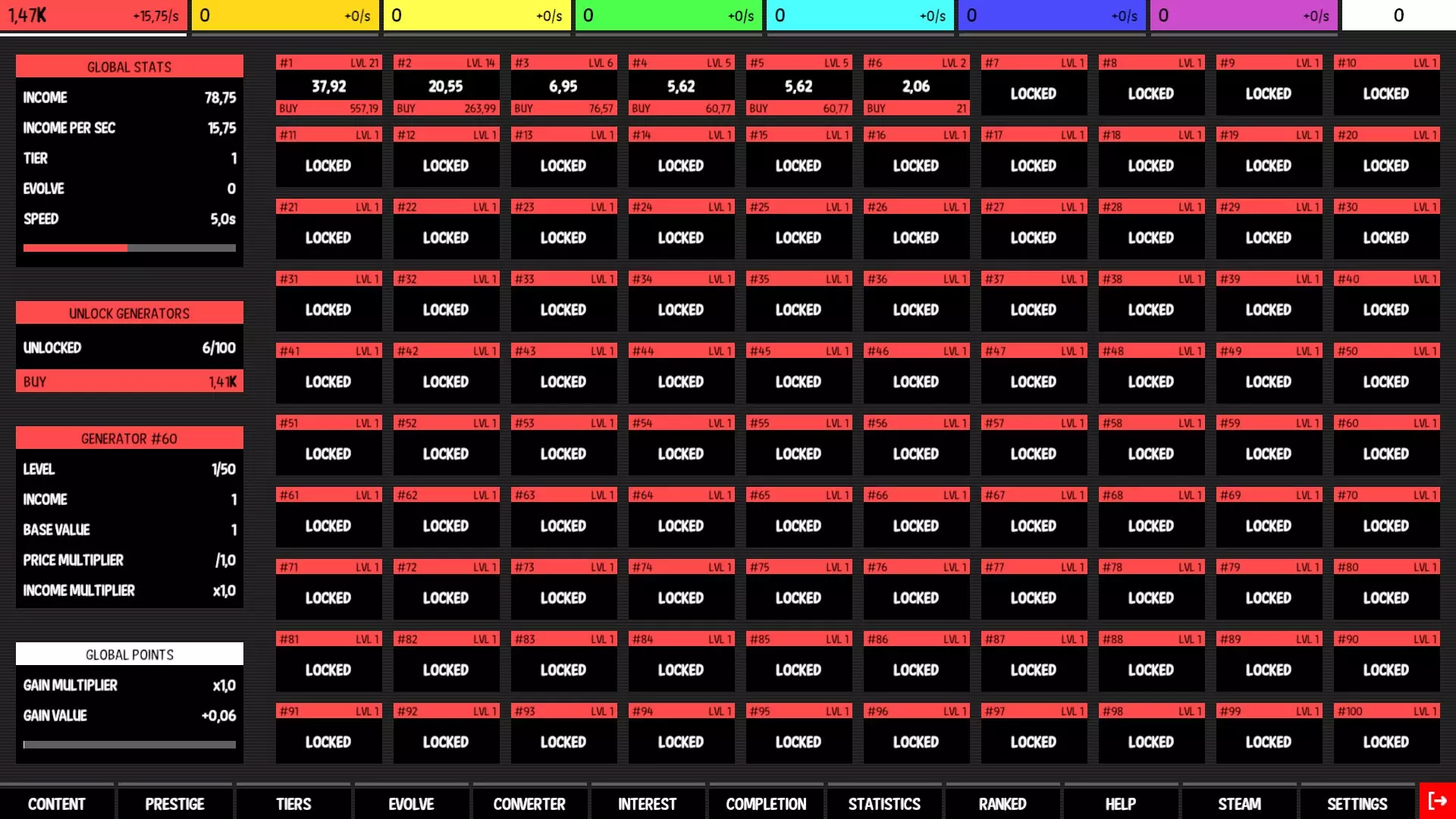The width and height of the screenshot is (1456, 819).
Task: Click the BUY 1,41K unlock generators button
Action: pyautogui.click(x=129, y=381)
